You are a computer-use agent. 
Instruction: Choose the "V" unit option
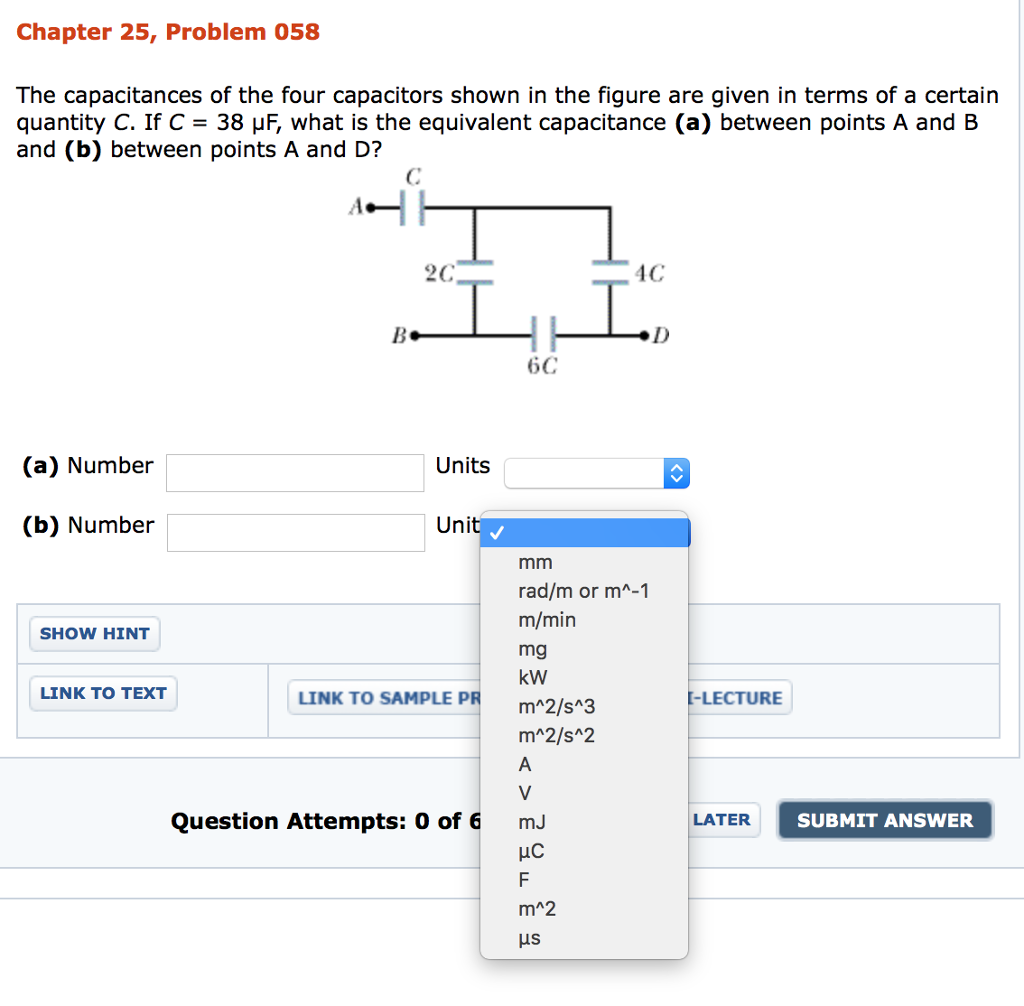tap(524, 793)
